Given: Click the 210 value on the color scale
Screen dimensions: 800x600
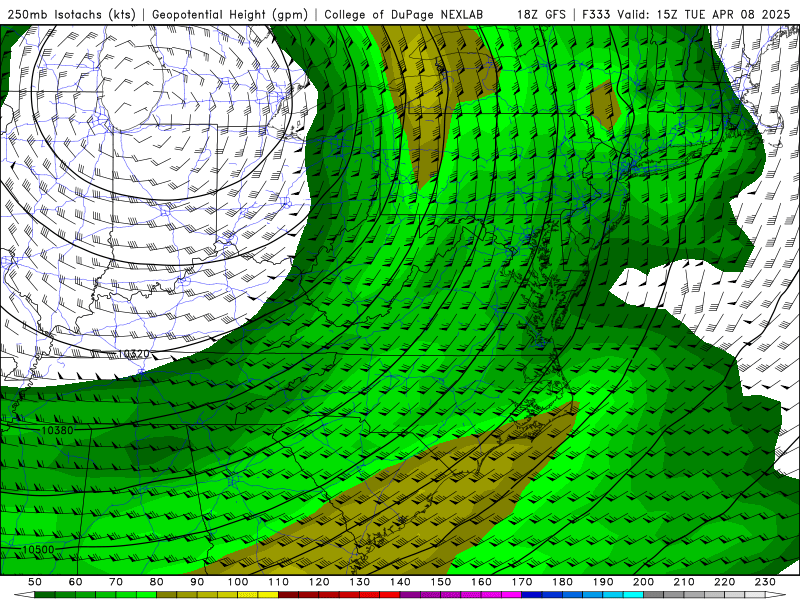Looking at the screenshot, I should 684,582.
